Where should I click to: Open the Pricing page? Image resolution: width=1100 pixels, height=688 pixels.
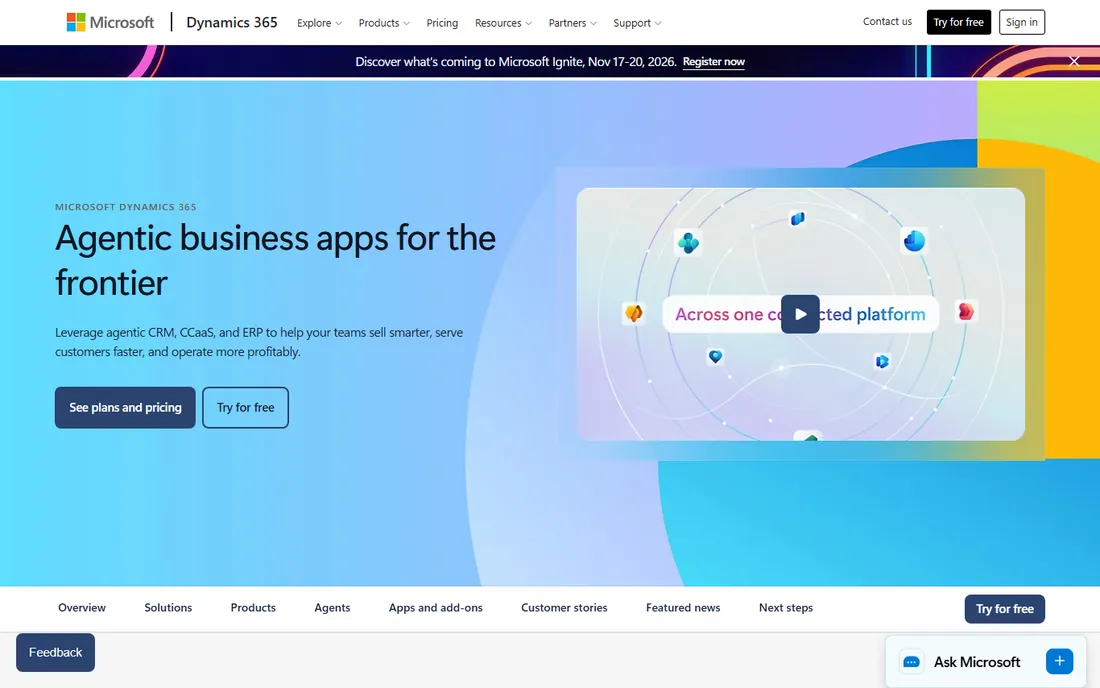[442, 23]
